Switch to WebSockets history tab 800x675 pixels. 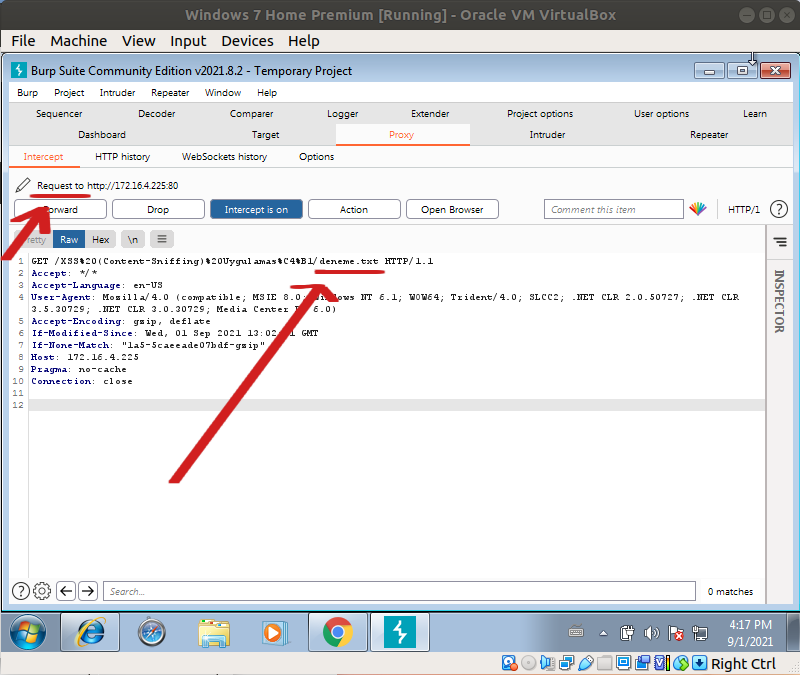pyautogui.click(x=224, y=157)
